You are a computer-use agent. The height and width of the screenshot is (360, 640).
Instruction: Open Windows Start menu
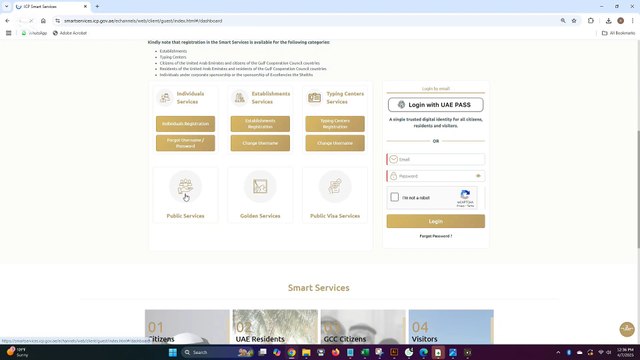click(x=173, y=352)
